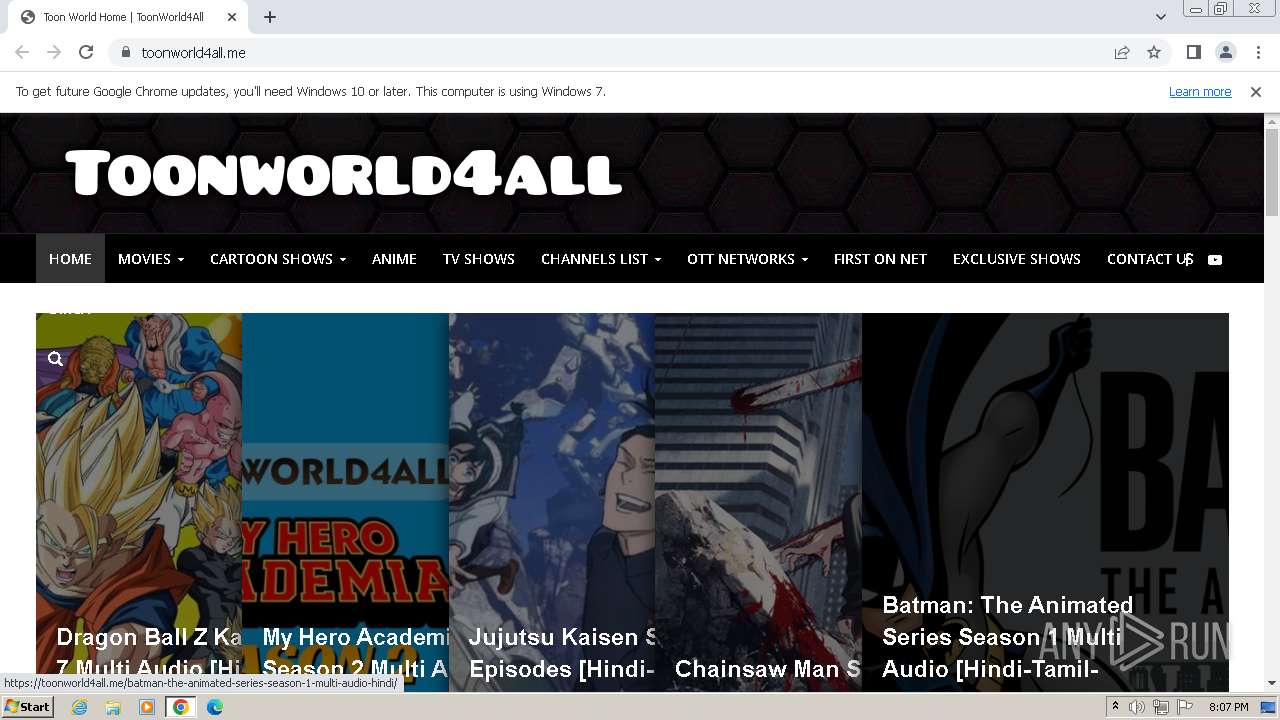Open the TV SHOWS menu item
This screenshot has height=720, width=1280.
point(479,258)
